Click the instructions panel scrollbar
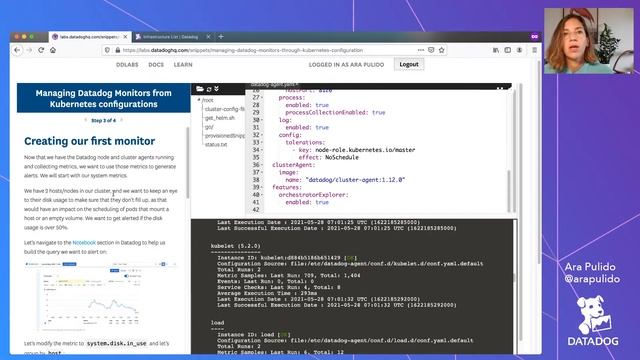 (188, 162)
